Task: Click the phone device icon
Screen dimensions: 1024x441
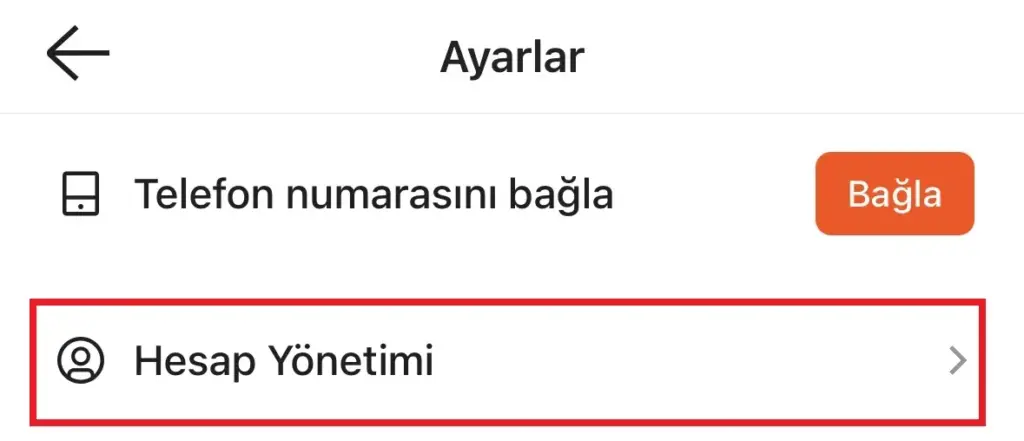Action: 81,194
